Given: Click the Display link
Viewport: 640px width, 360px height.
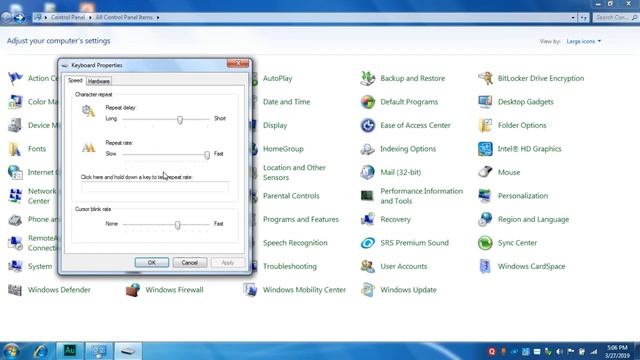Looking at the screenshot, I should 275,125.
